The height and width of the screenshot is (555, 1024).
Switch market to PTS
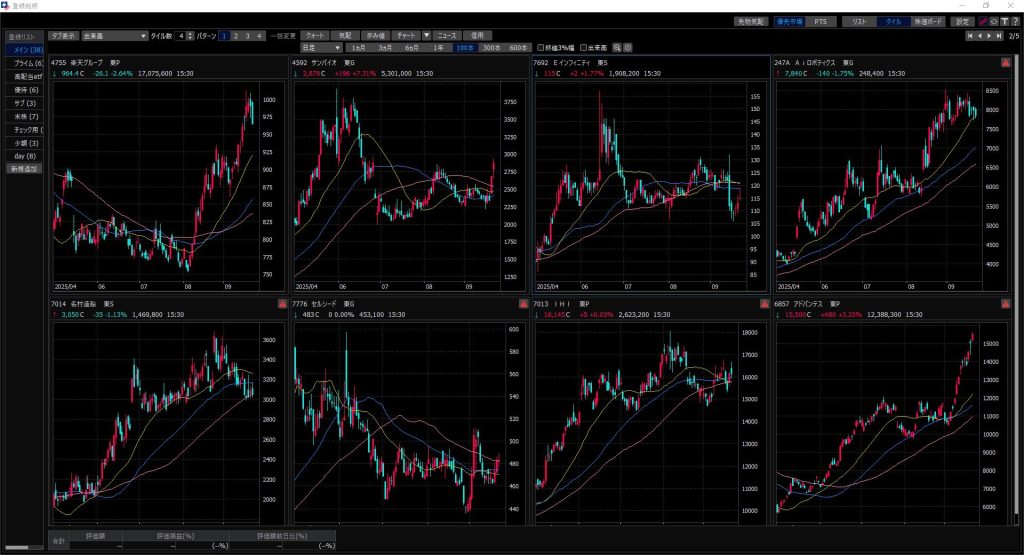pyautogui.click(x=820, y=21)
